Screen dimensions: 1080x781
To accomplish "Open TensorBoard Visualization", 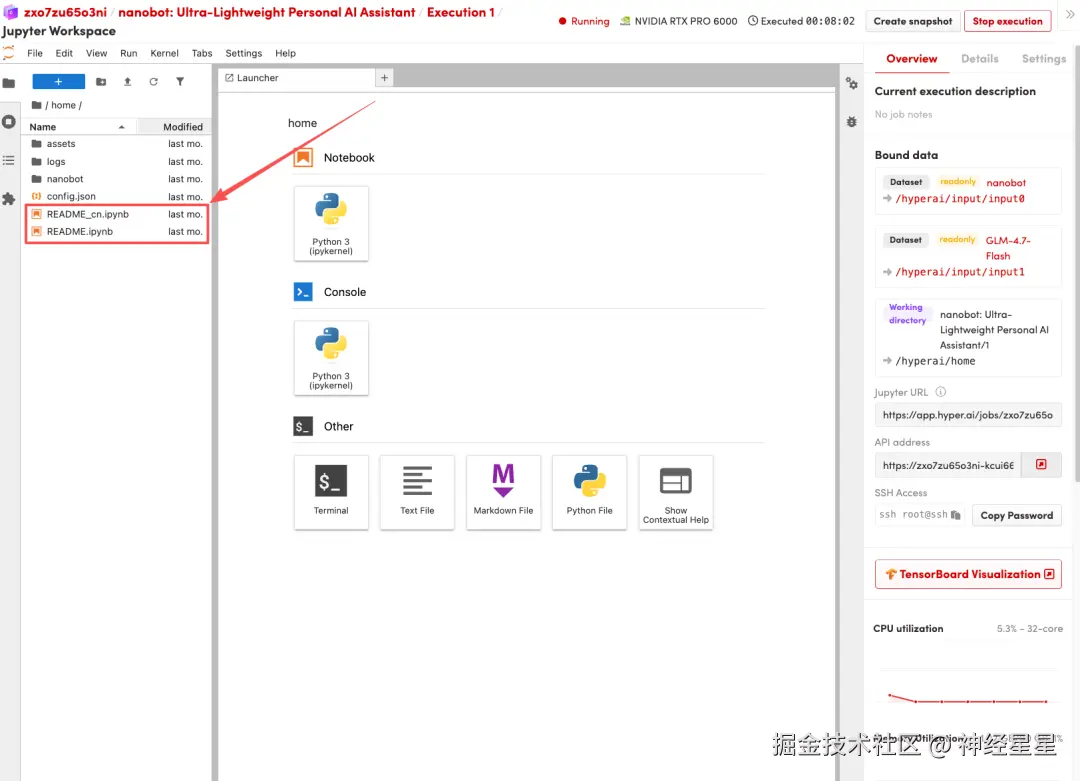I will point(968,574).
